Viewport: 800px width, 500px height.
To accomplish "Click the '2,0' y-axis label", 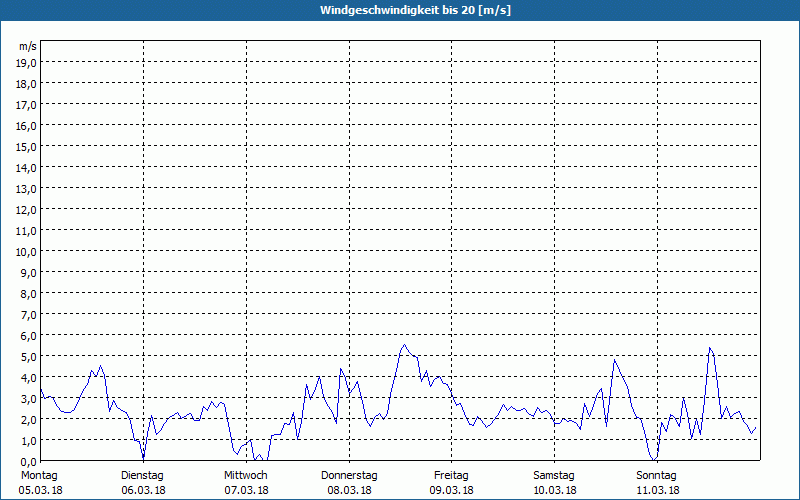I will 29,420.
